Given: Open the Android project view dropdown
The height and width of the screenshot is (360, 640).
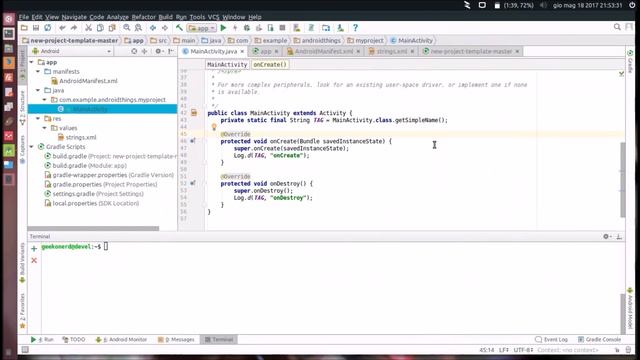Looking at the screenshot, I should (72, 51).
